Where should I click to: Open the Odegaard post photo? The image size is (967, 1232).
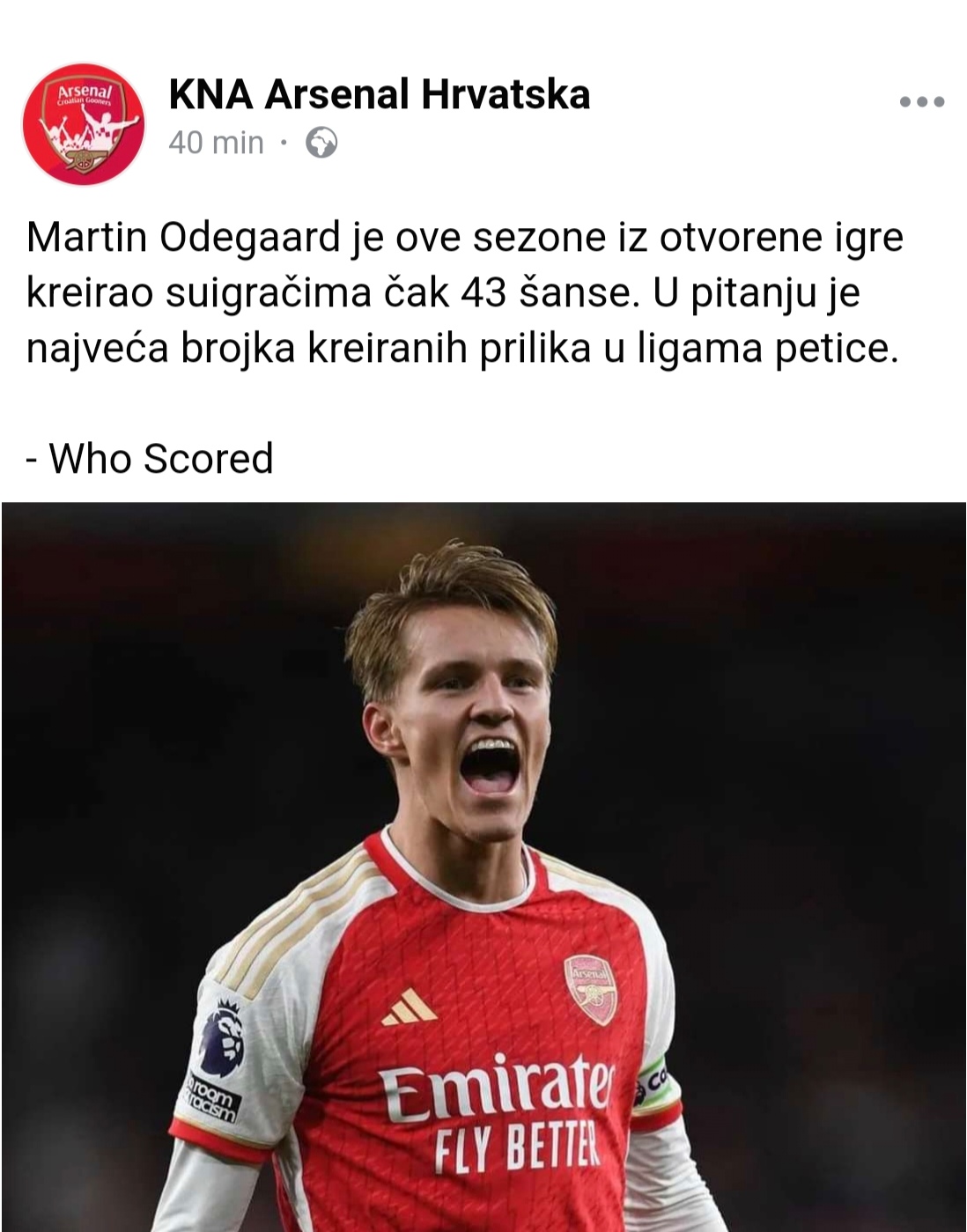click(x=484, y=867)
